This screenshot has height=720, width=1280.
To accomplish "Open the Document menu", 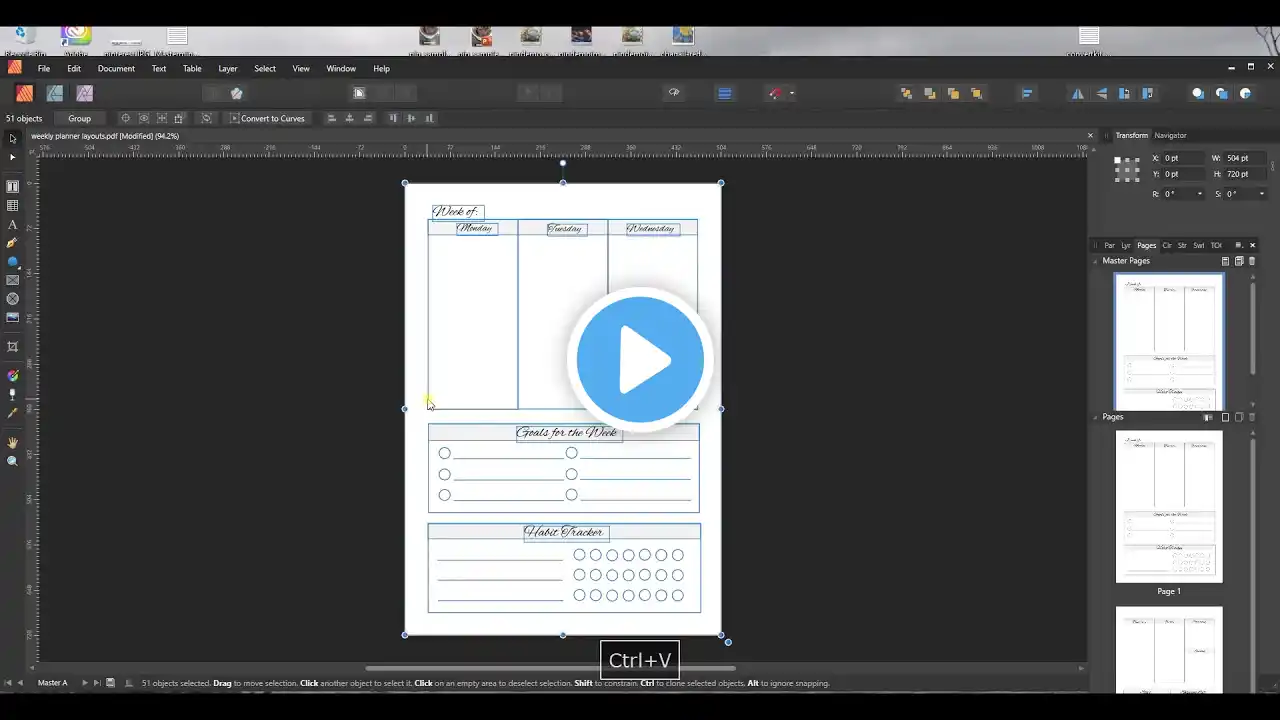I will (116, 69).
